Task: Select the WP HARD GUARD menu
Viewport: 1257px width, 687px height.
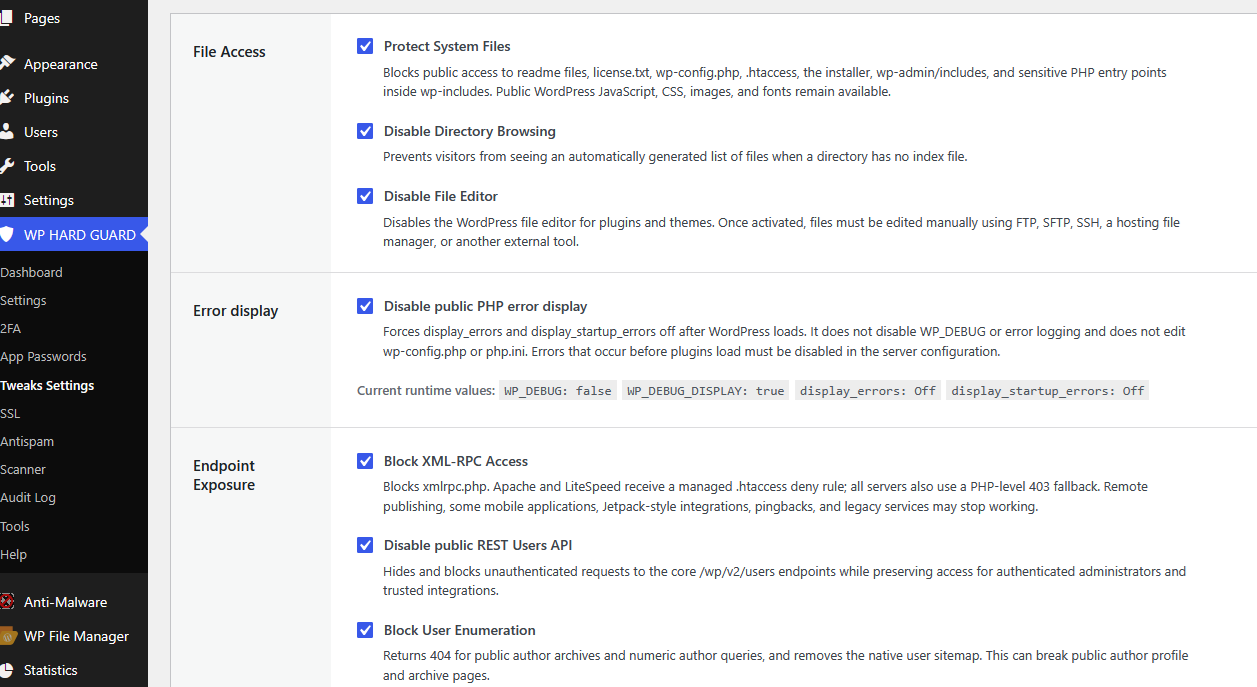Action: 74,235
